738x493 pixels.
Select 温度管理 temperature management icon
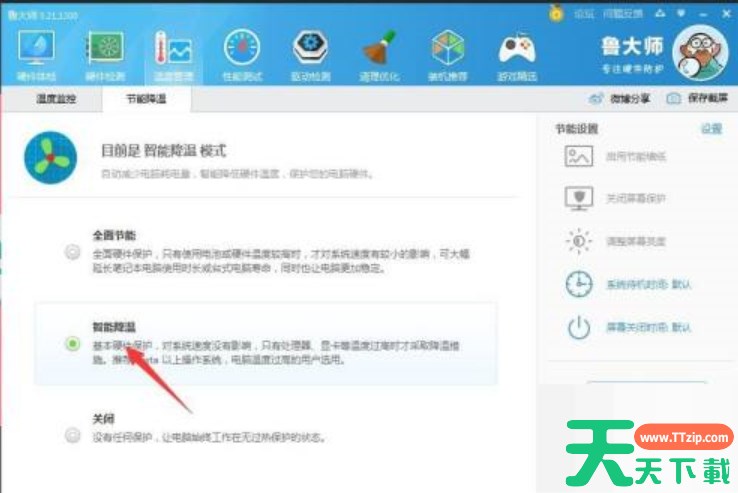click(173, 55)
